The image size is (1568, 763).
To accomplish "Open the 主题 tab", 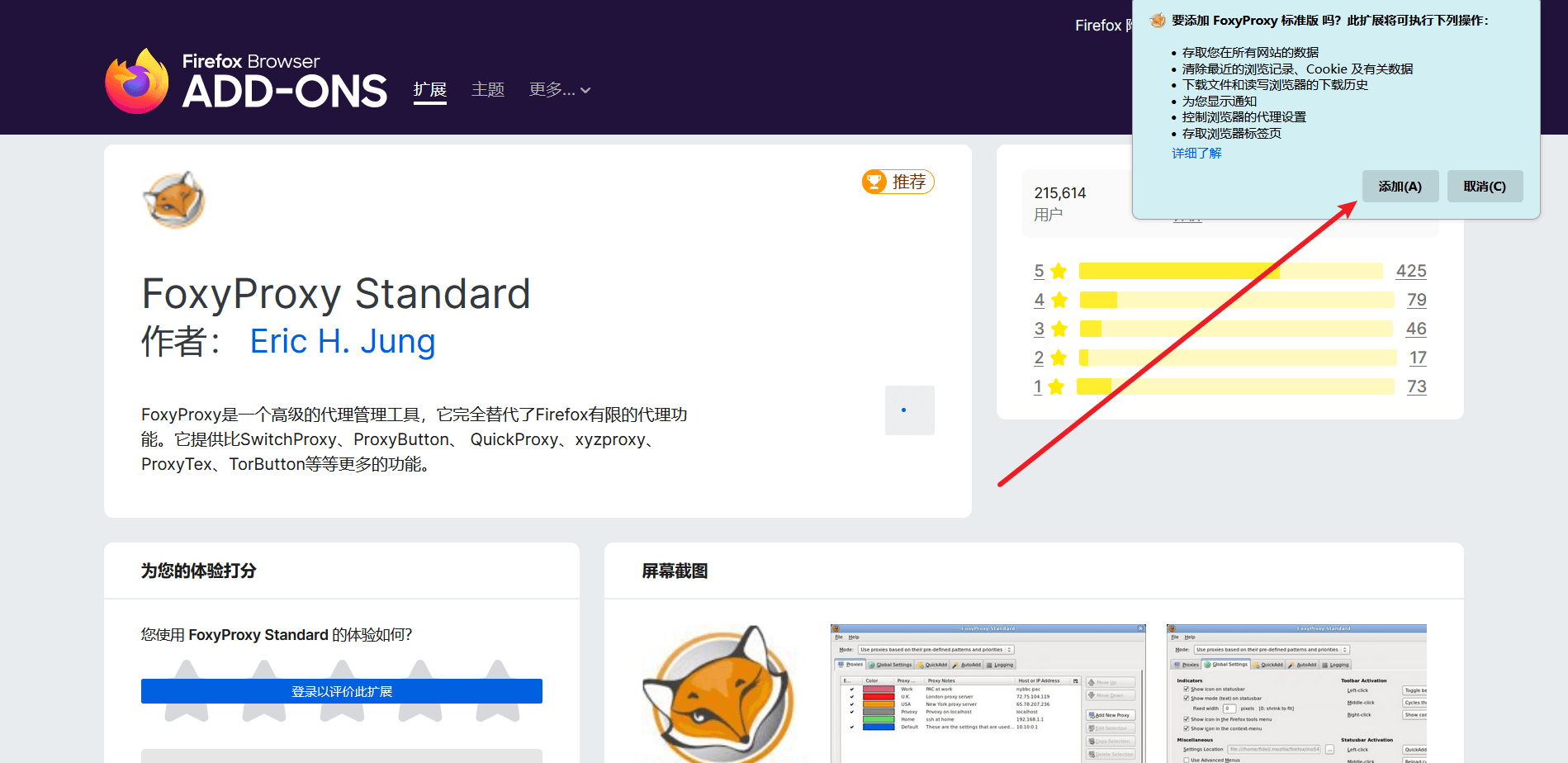I will [x=488, y=89].
